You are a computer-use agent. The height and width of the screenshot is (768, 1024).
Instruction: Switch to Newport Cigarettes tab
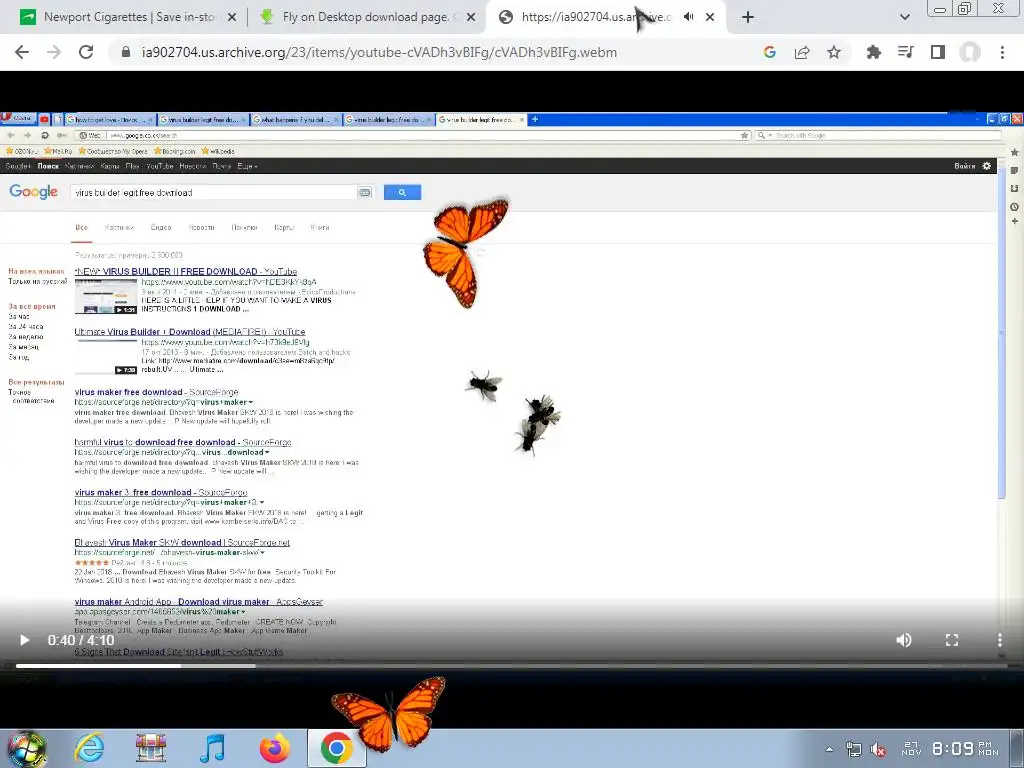(127, 18)
